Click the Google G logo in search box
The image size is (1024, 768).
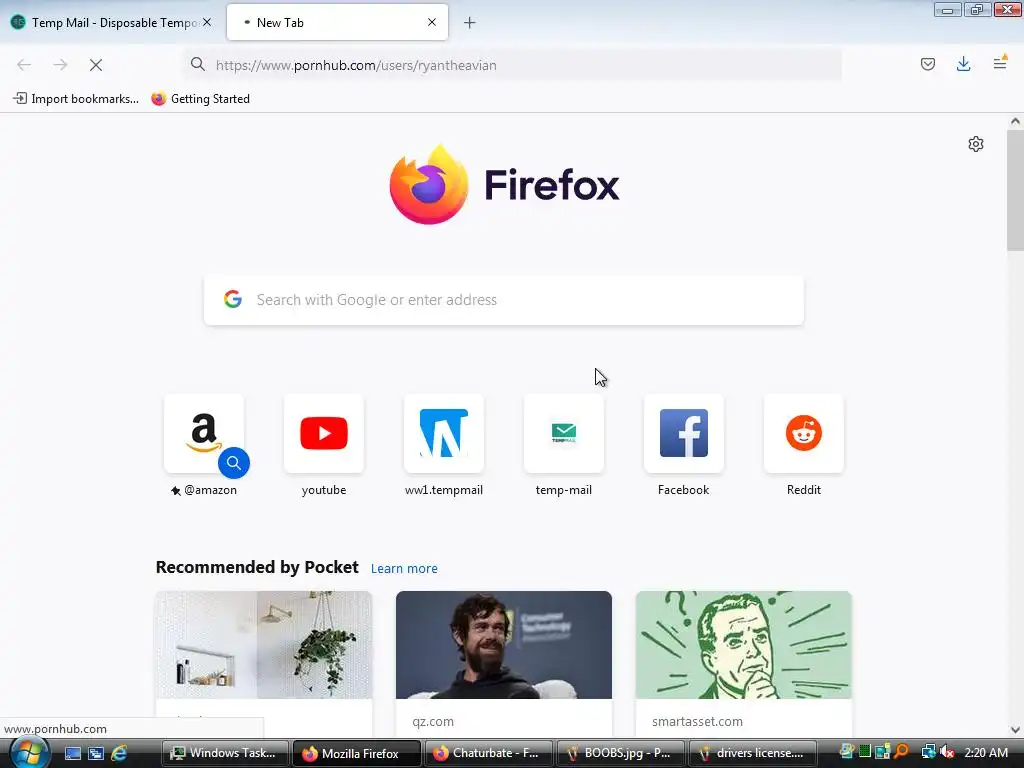233,299
